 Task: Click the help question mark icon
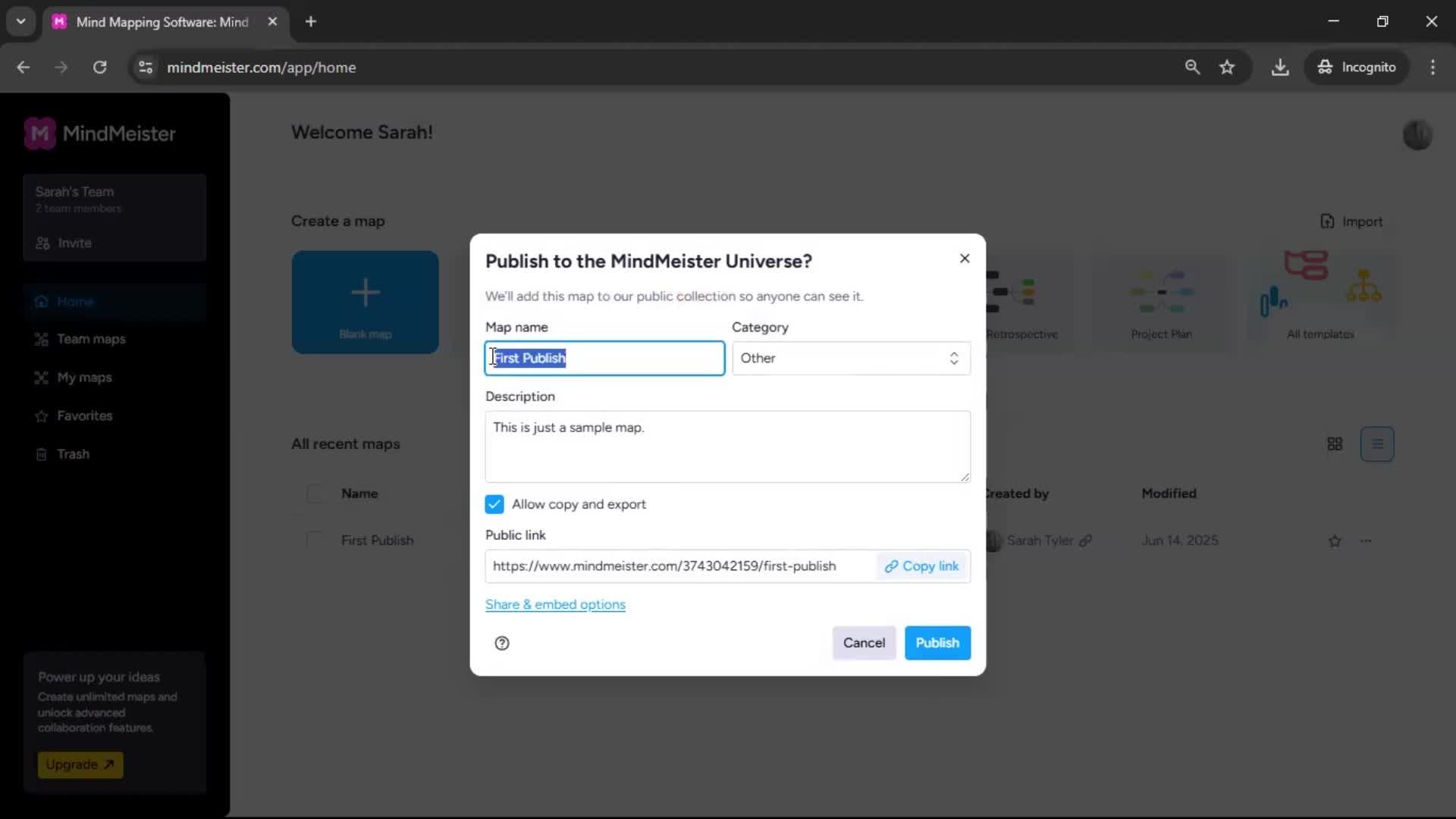click(501, 643)
